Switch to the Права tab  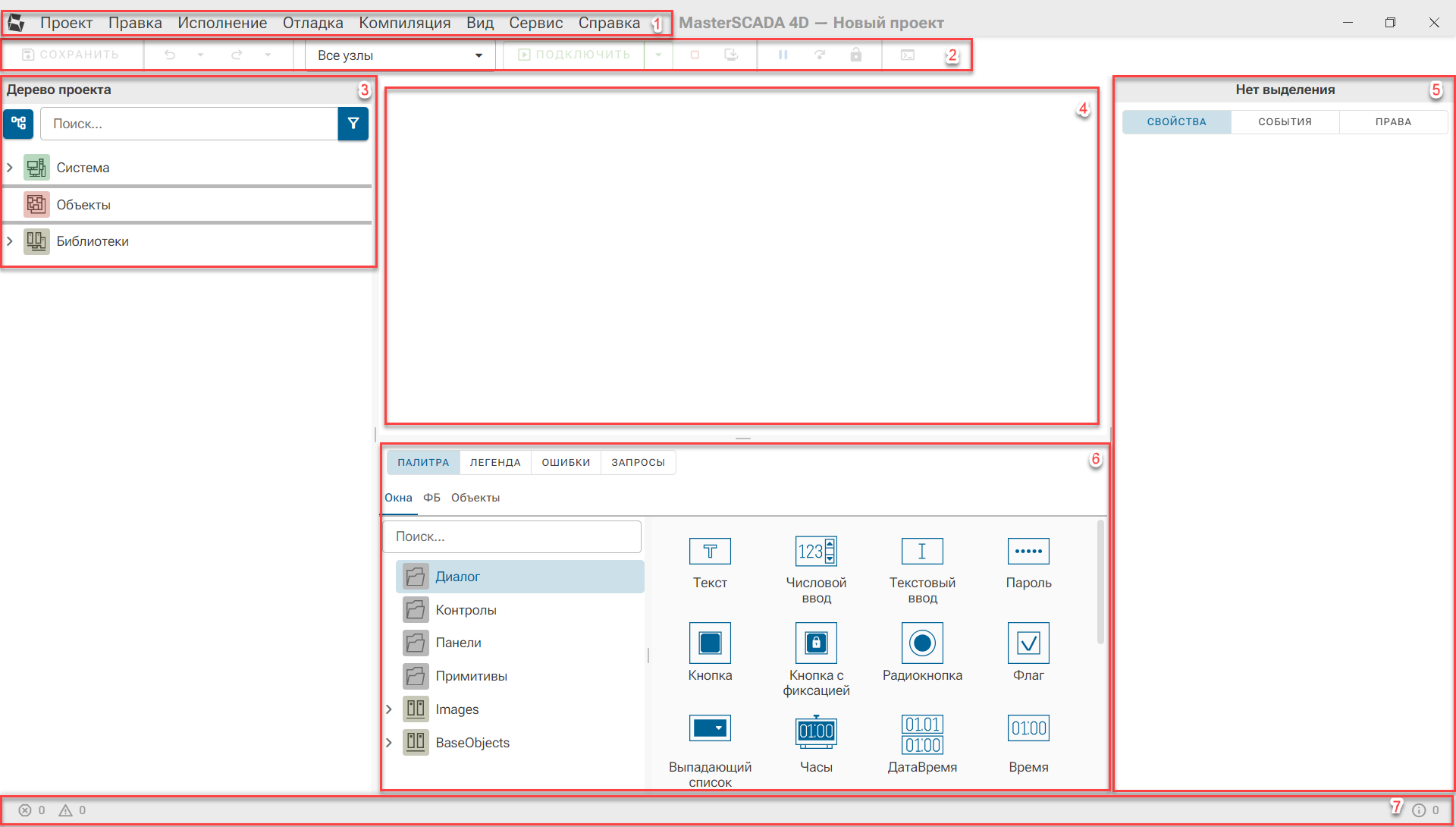click(x=1394, y=122)
